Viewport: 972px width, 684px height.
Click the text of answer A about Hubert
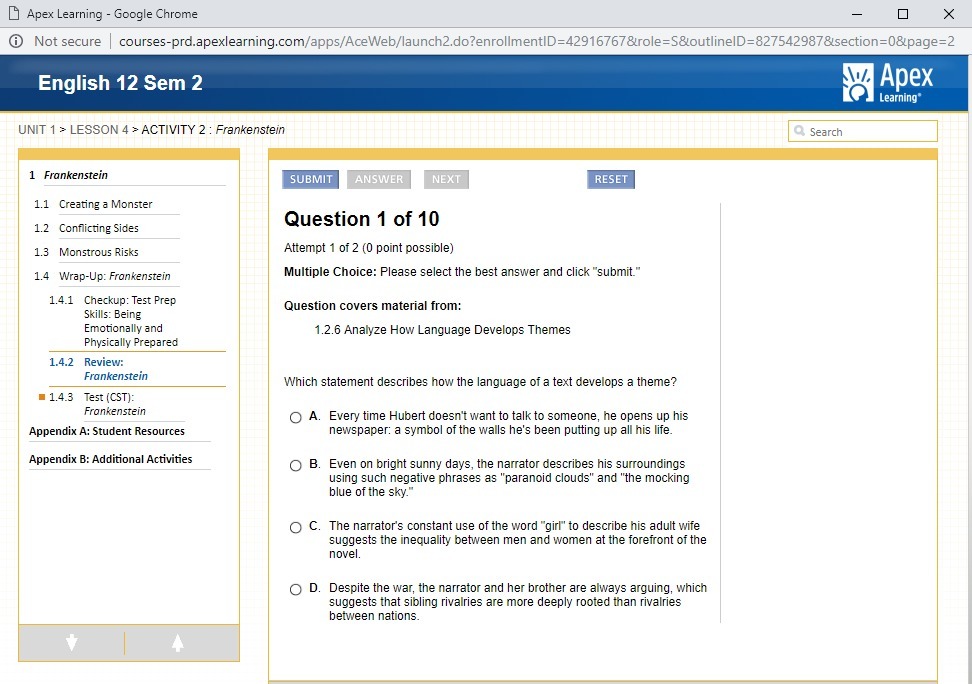(x=508, y=423)
